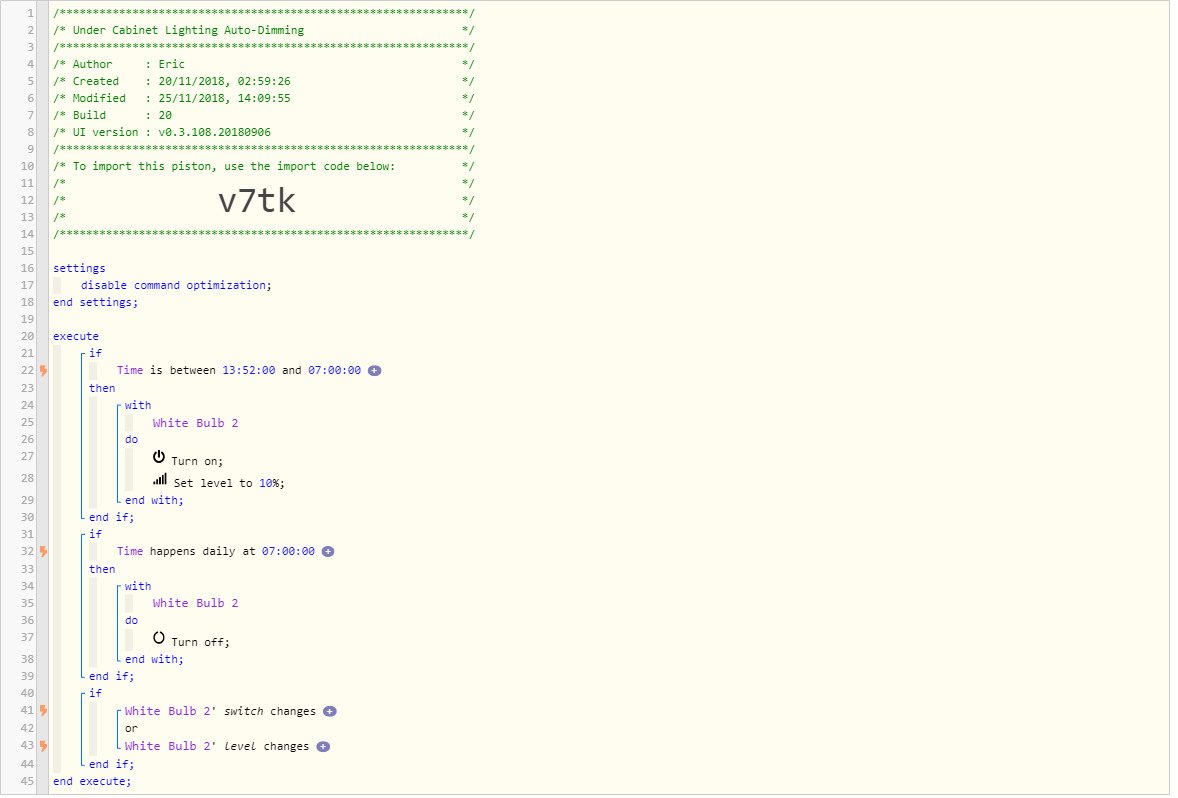Click the 'if' keyword on line 31
The image size is (1178, 798).
(95, 534)
